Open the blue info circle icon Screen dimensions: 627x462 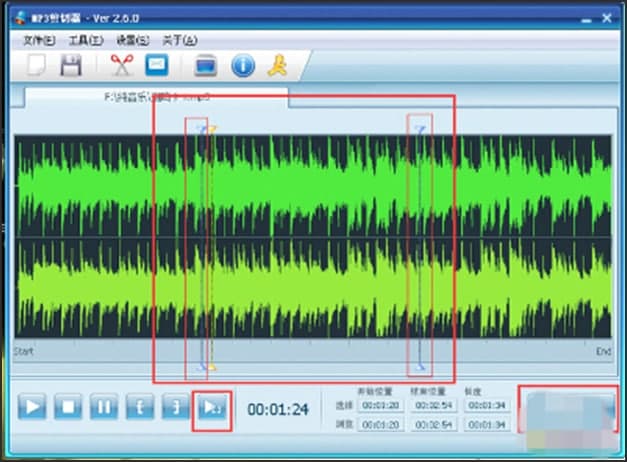[x=243, y=66]
